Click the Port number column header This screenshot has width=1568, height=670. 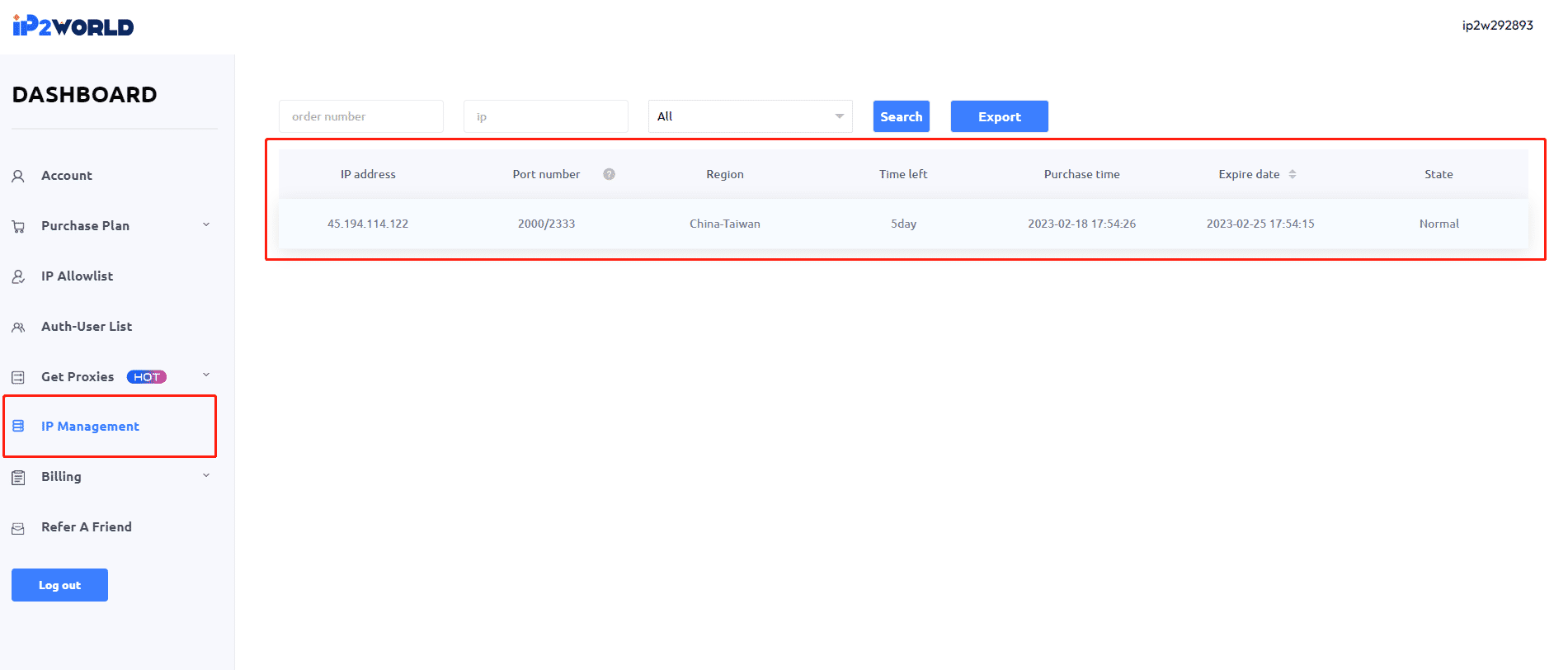(546, 174)
